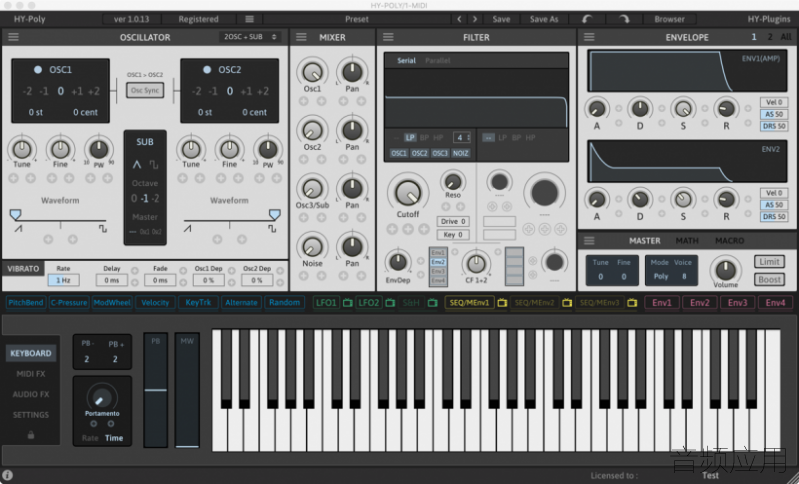Open the top bar menu icon beside Registered
The width and height of the screenshot is (799, 484).
coord(249,19)
